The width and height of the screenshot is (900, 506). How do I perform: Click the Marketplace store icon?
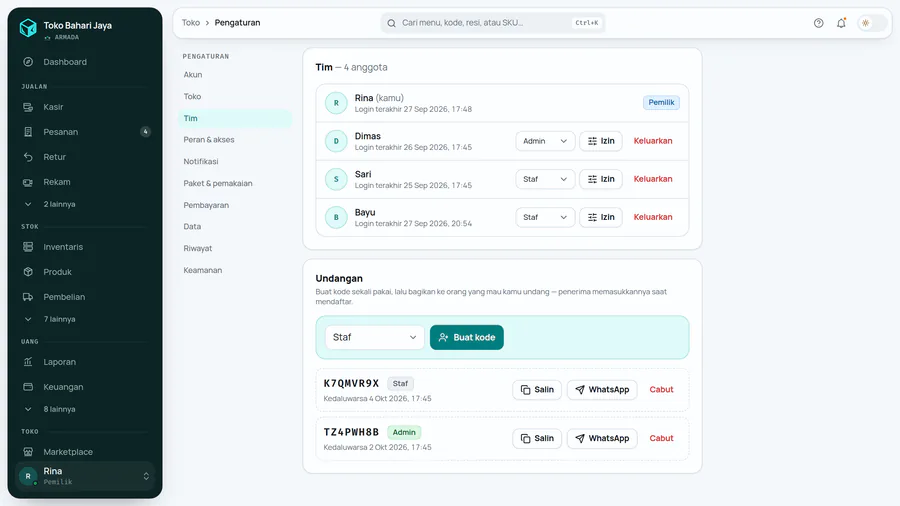[28, 452]
